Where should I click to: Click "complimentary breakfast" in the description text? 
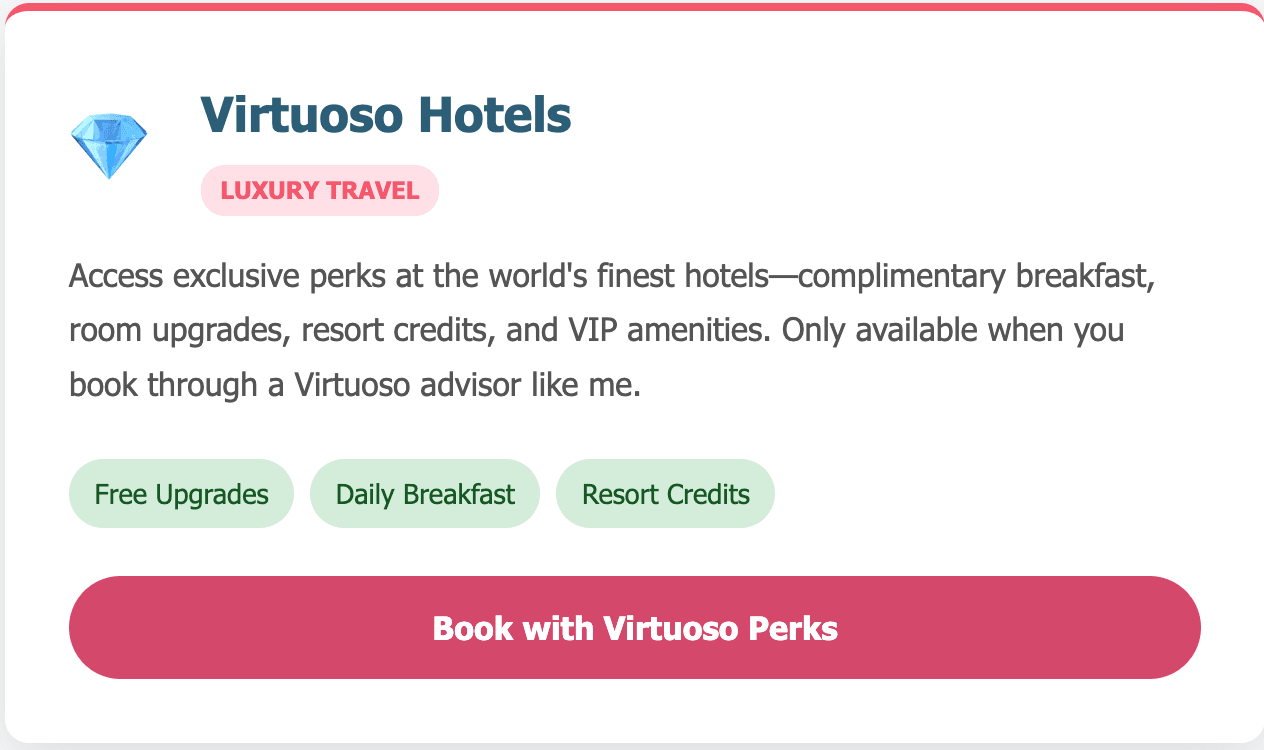976,276
